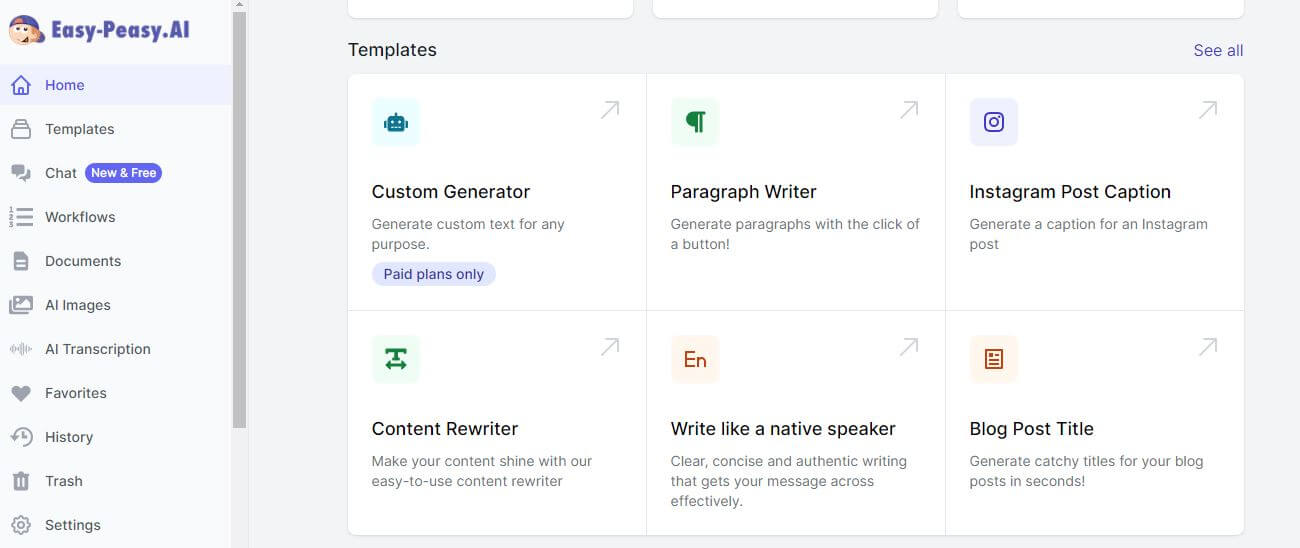The width and height of the screenshot is (1300, 548).
Task: Open Chat in the sidebar
Action: pyautogui.click(x=60, y=173)
